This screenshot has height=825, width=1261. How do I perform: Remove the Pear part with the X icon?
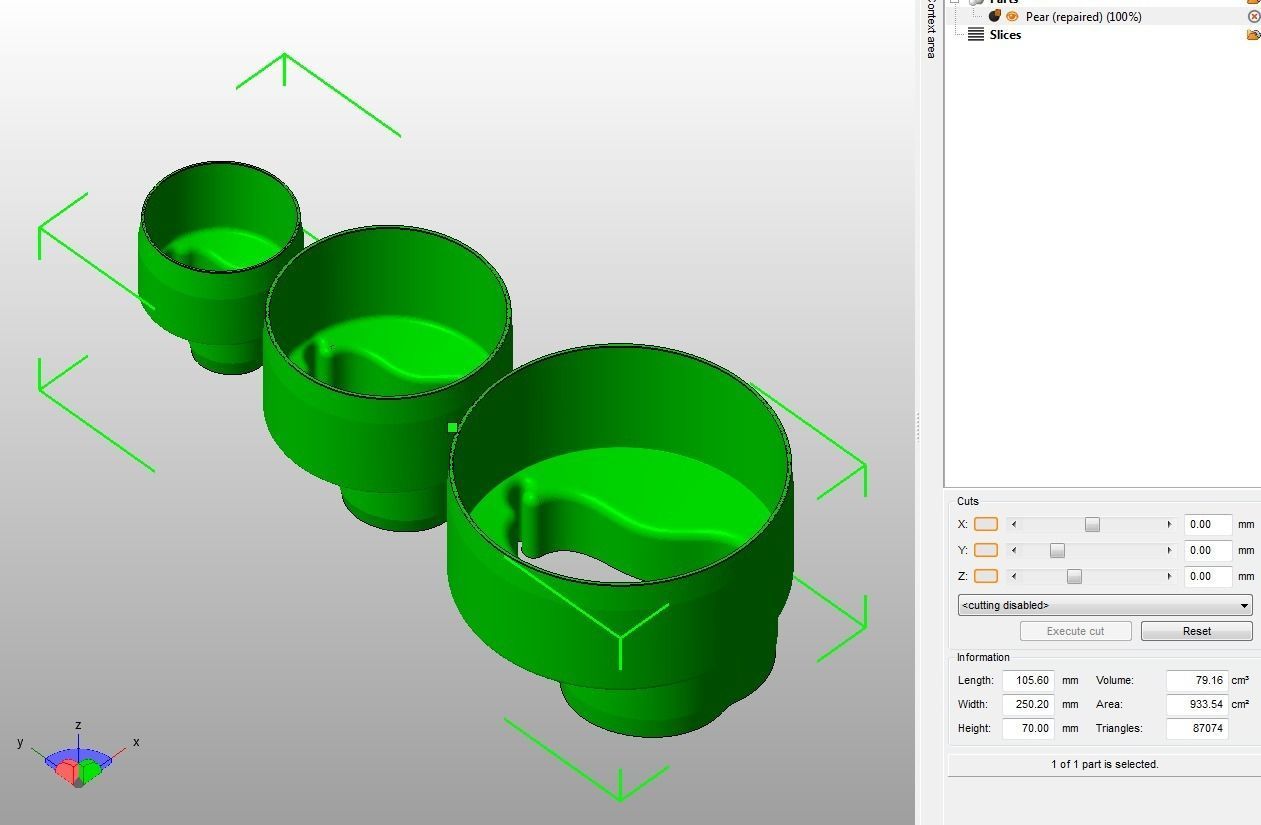pos(1254,17)
